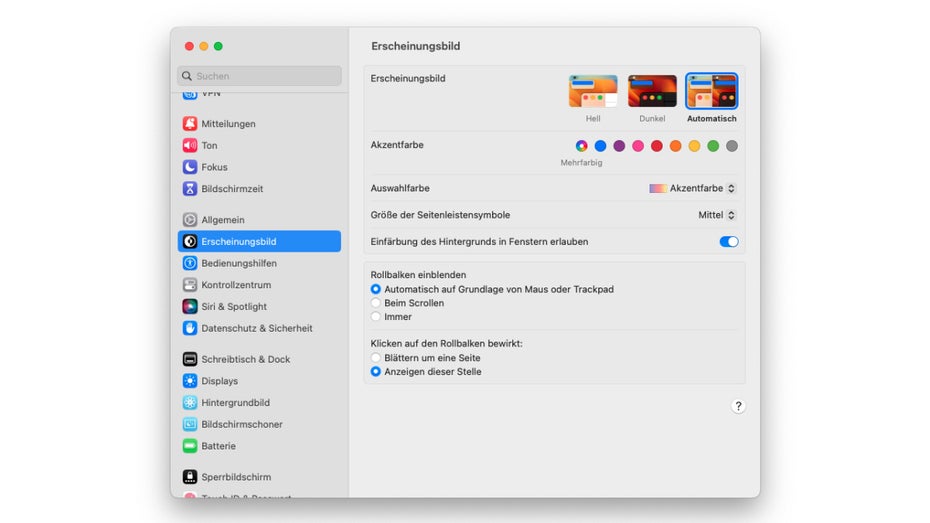Image resolution: width=930 pixels, height=523 pixels.
Task: Select the Dunkel appearance thumbnail
Action: [x=652, y=91]
